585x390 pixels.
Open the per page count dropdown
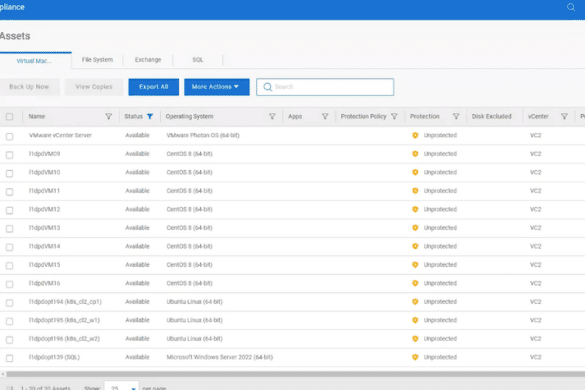(x=122, y=386)
